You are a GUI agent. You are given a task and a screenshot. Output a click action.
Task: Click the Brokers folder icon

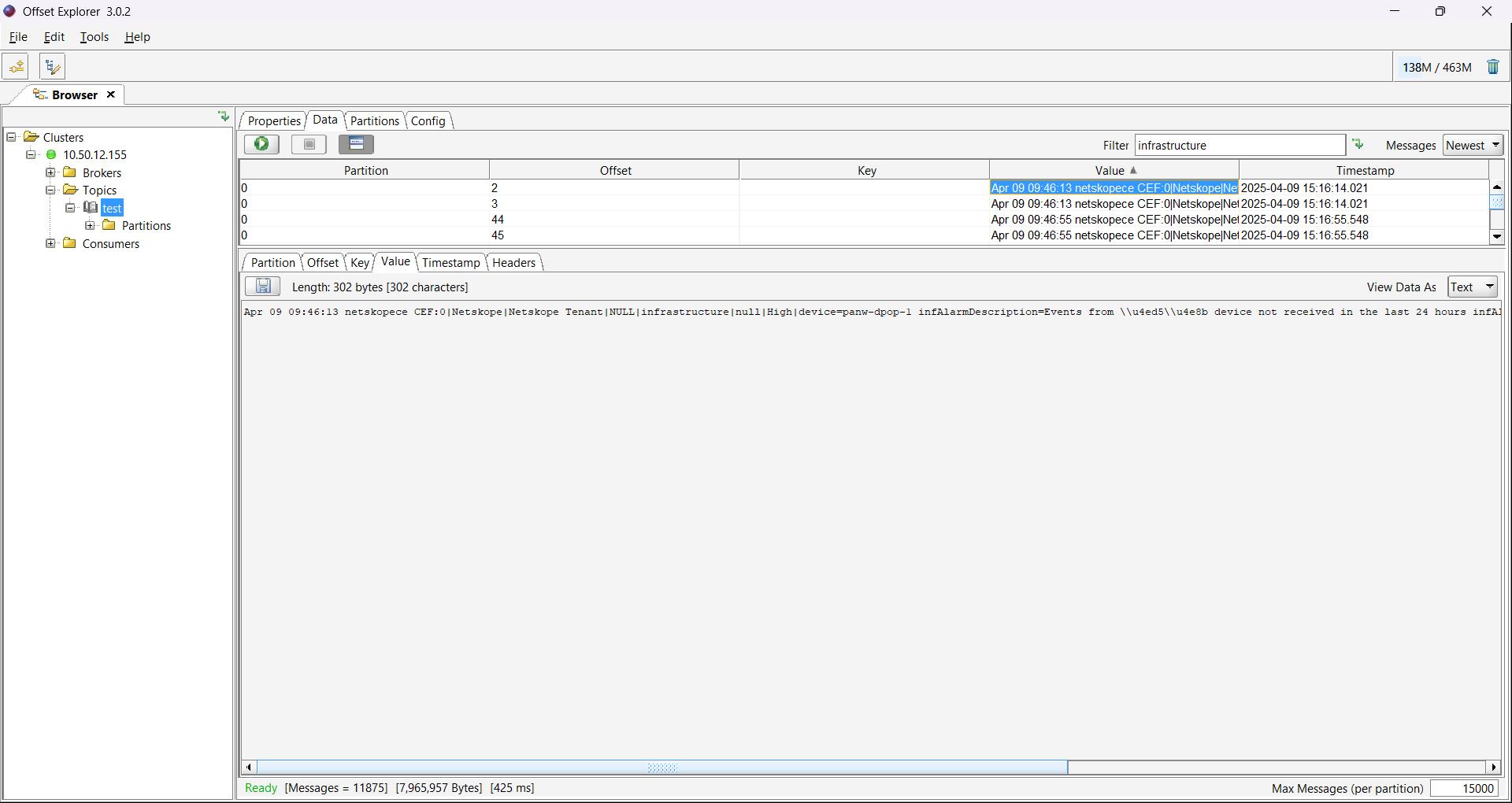click(69, 172)
